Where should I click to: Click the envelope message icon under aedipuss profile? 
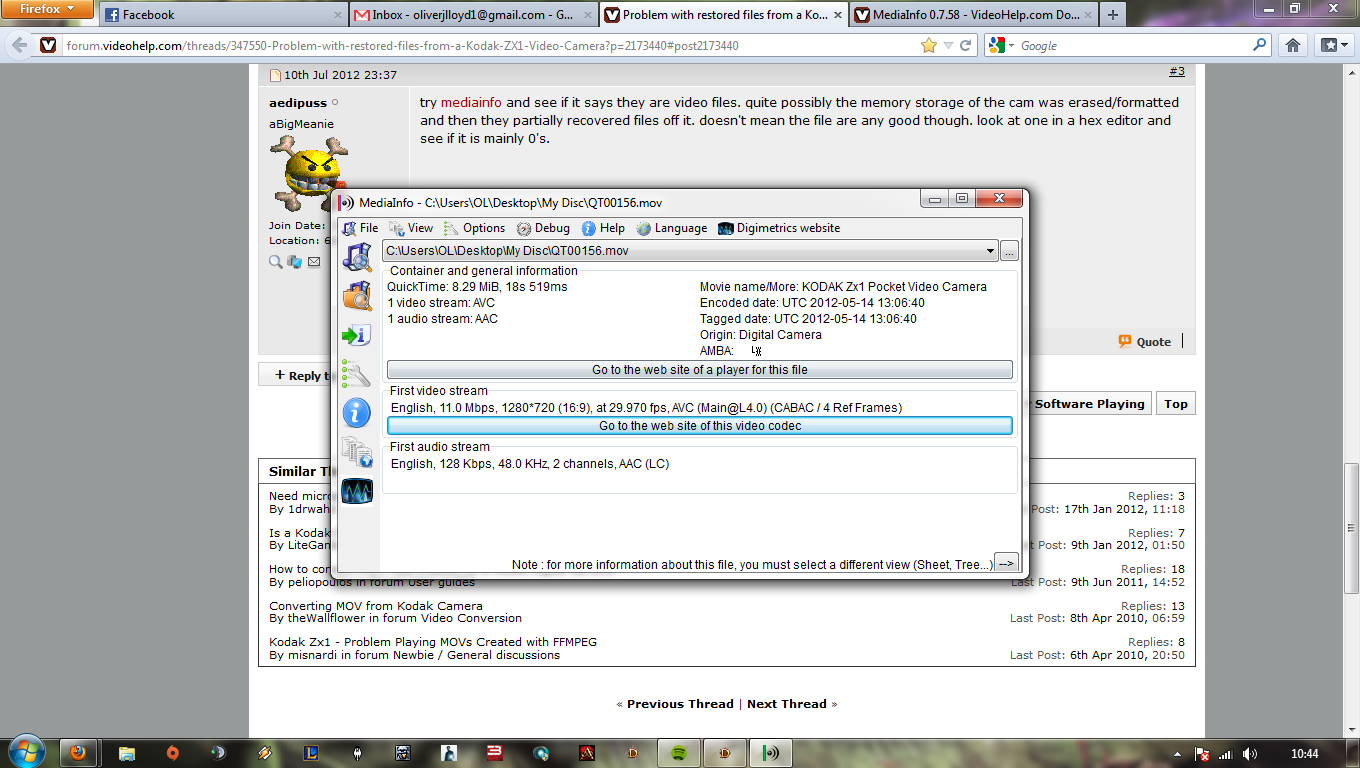pyautogui.click(x=314, y=262)
